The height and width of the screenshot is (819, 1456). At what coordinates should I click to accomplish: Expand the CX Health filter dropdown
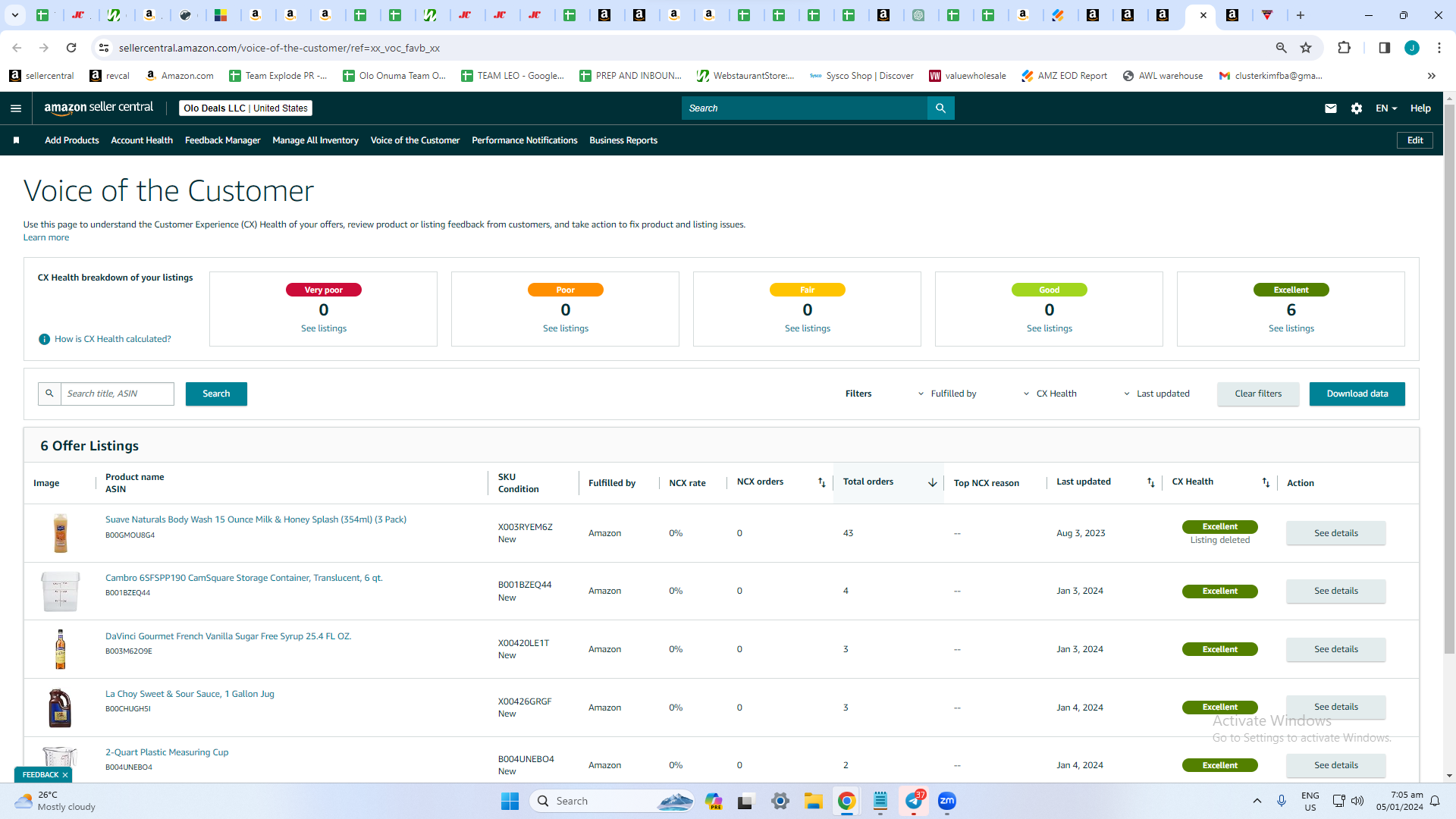[x=1050, y=394]
